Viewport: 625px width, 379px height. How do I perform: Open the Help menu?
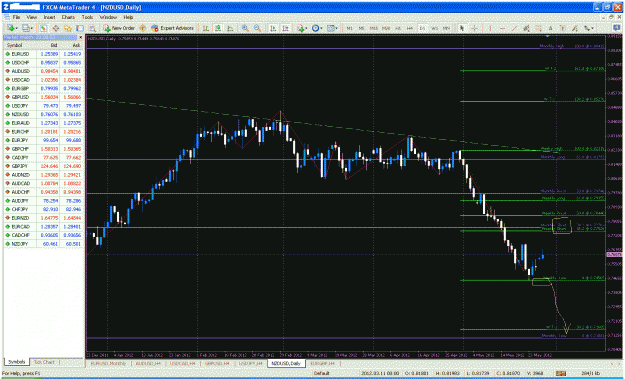coord(128,18)
